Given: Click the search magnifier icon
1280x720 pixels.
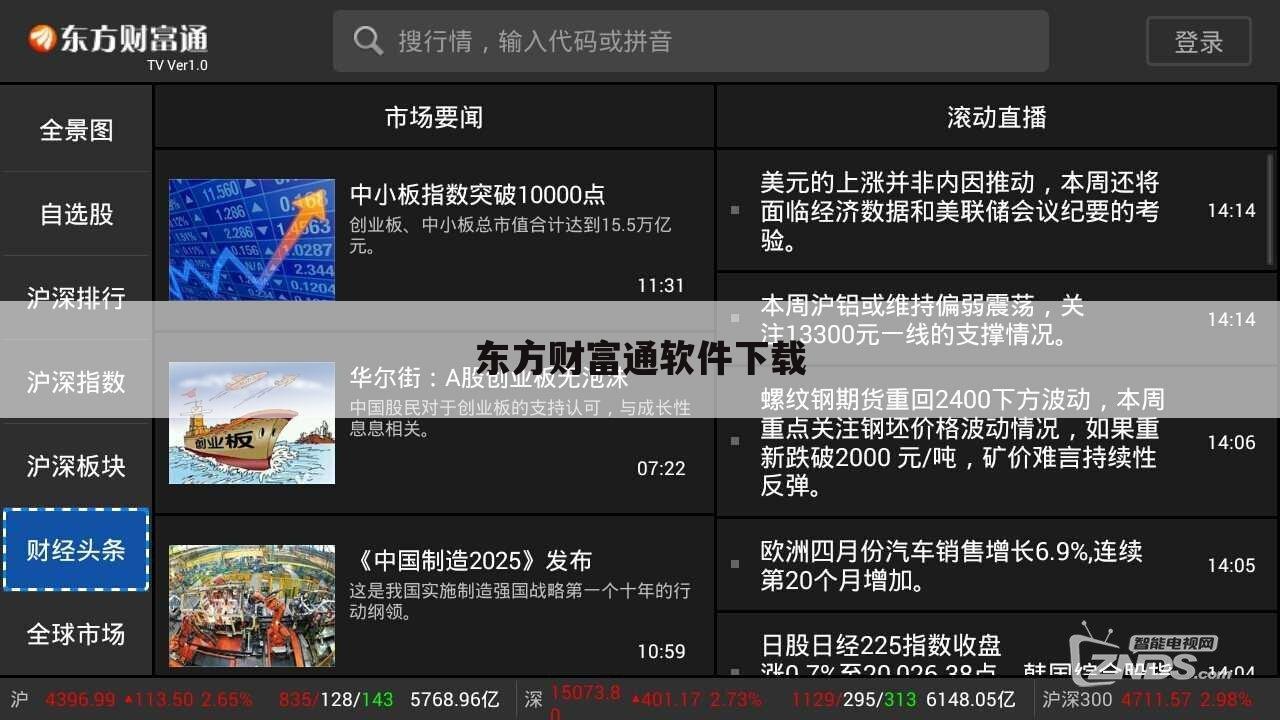Looking at the screenshot, I should click(368, 41).
